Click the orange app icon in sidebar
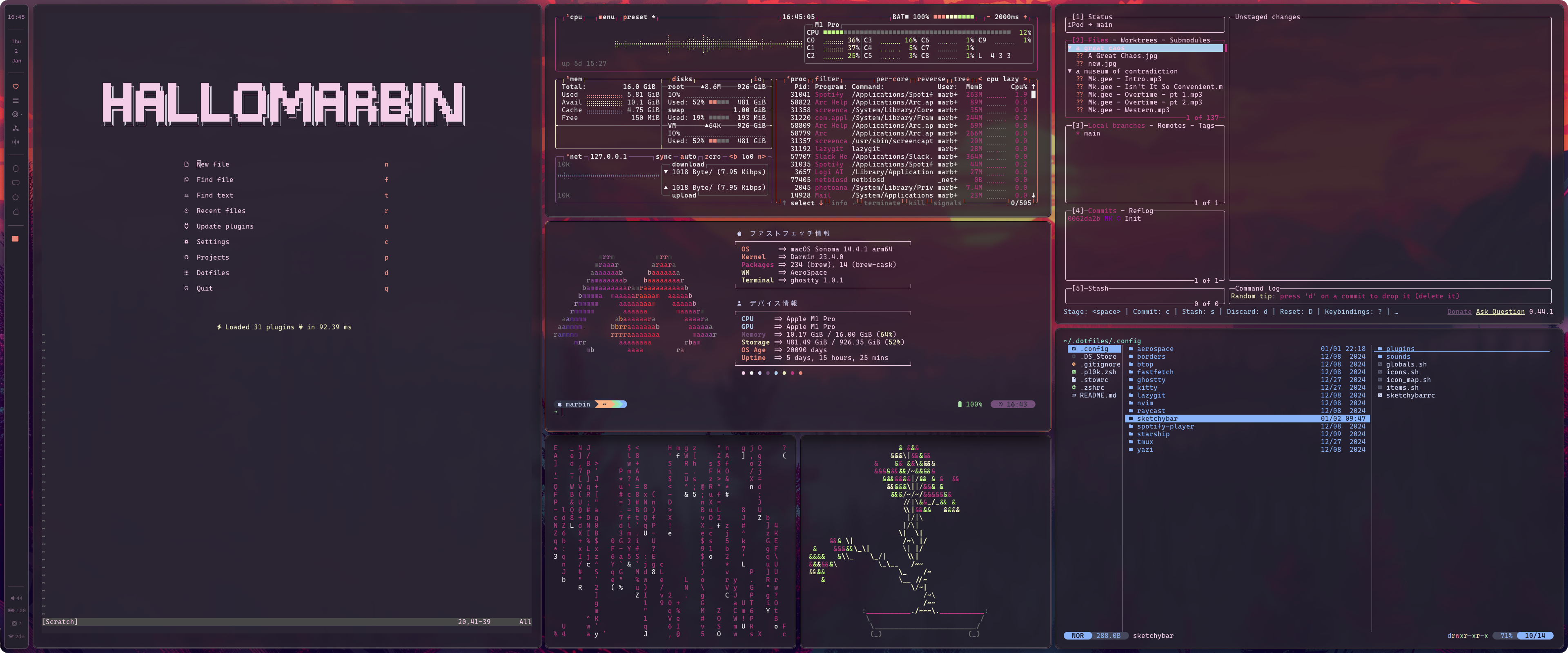Image resolution: width=1568 pixels, height=653 pixels. coord(15,239)
